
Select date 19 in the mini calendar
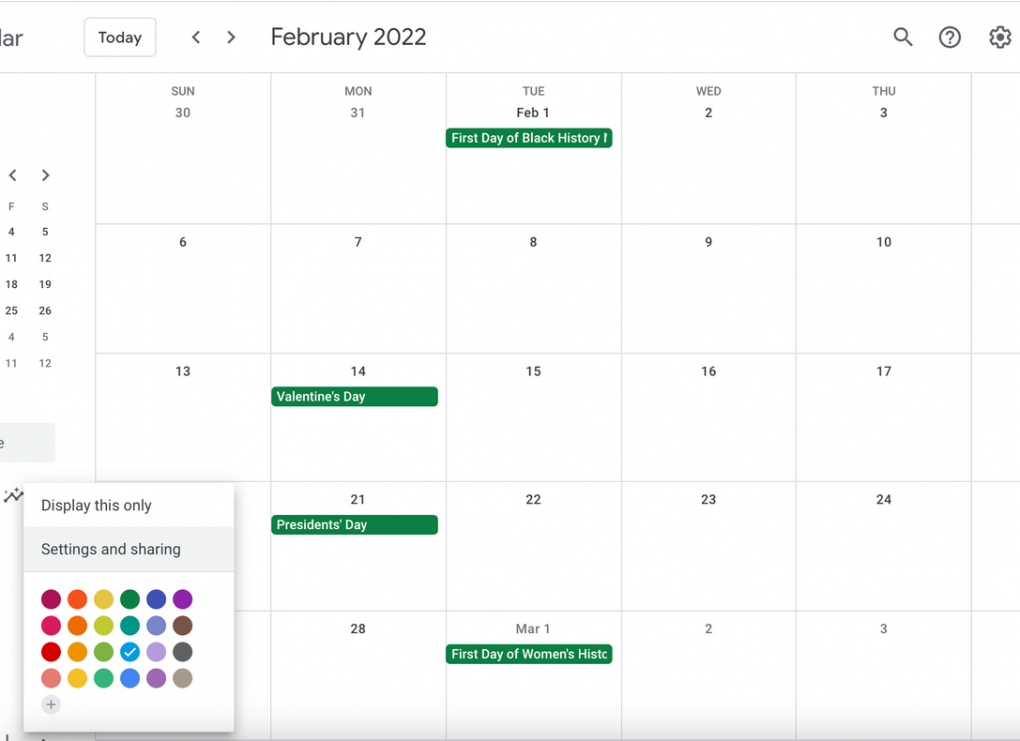point(45,284)
